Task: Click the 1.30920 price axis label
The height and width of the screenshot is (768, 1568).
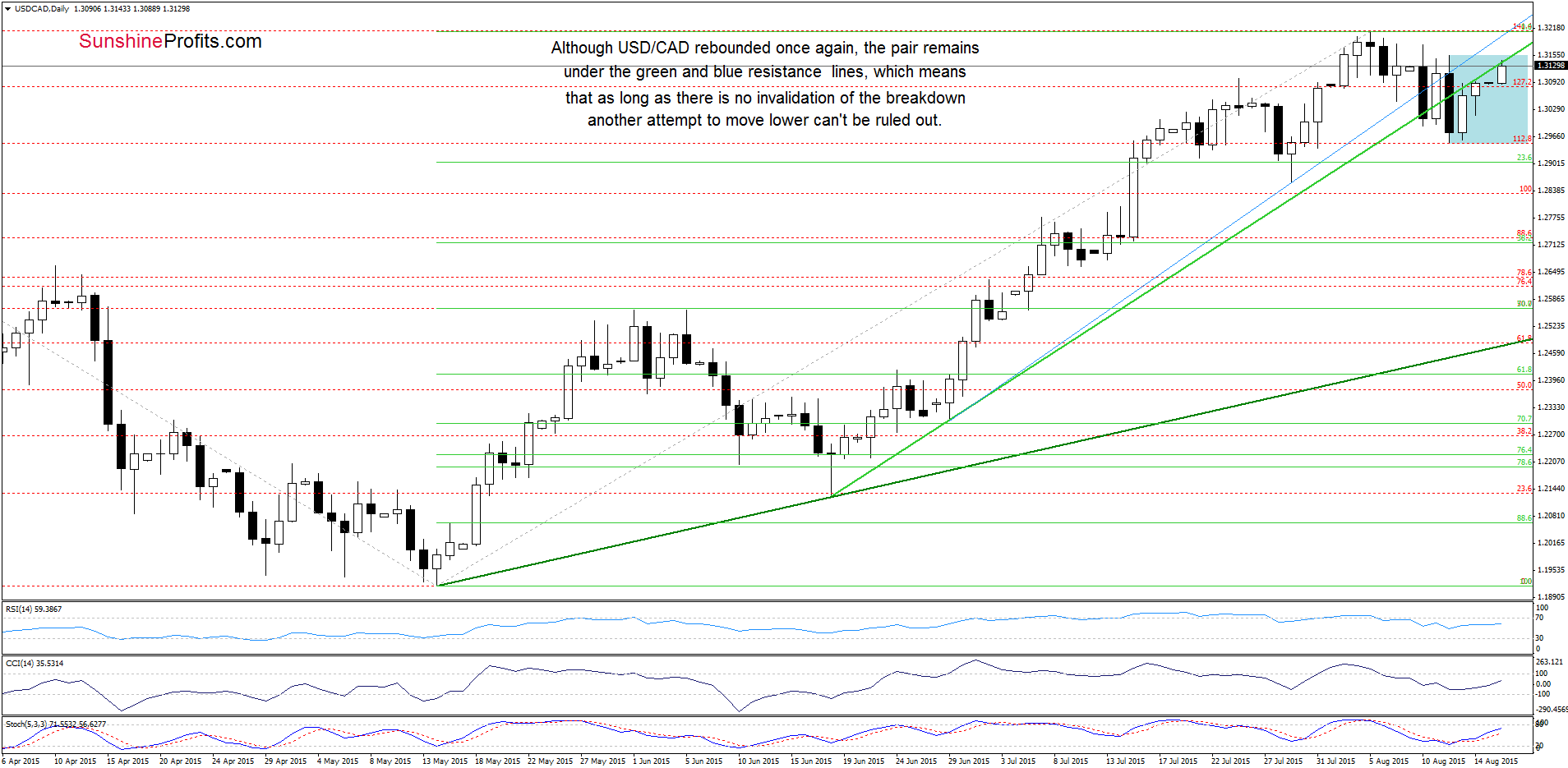Action: (1552, 82)
